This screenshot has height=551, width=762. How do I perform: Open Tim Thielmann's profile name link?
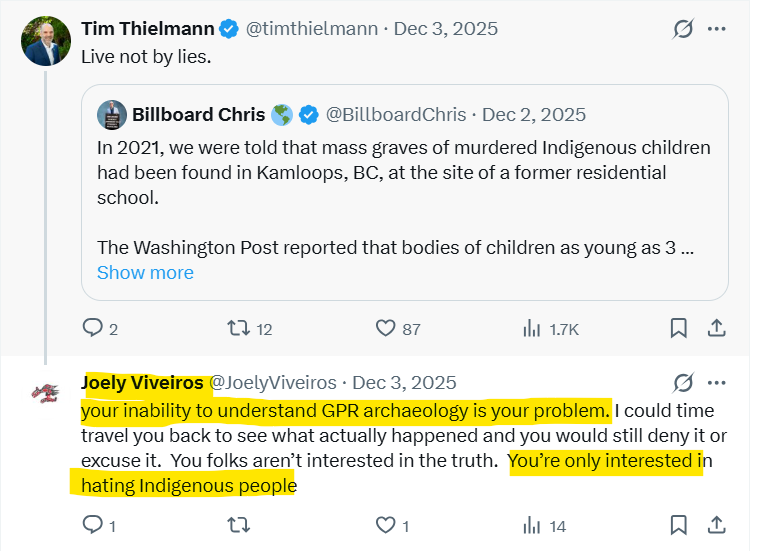(x=147, y=29)
